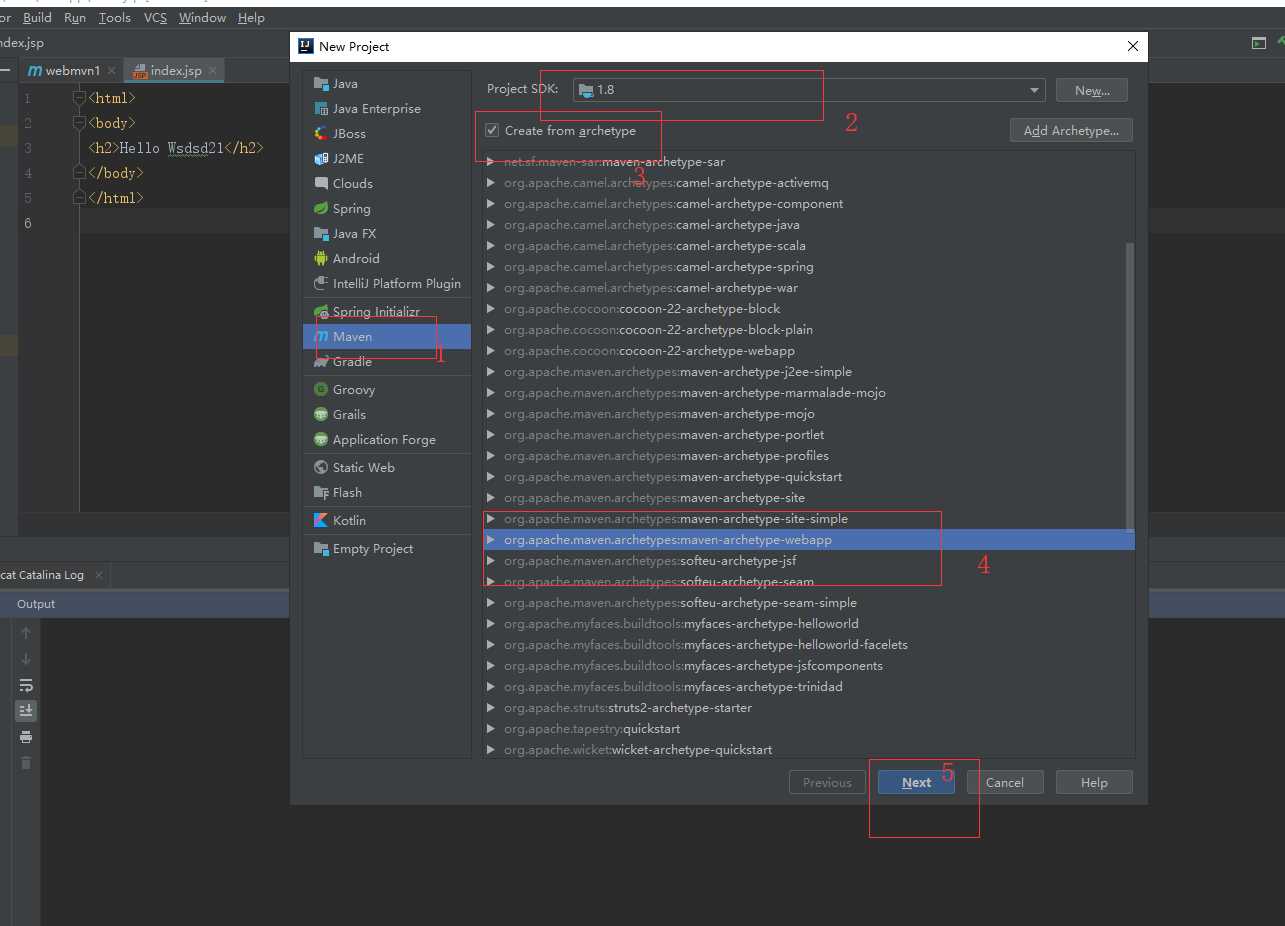1285x926 pixels.
Task: Expand struts2-archetype-starter node
Action: (x=490, y=708)
